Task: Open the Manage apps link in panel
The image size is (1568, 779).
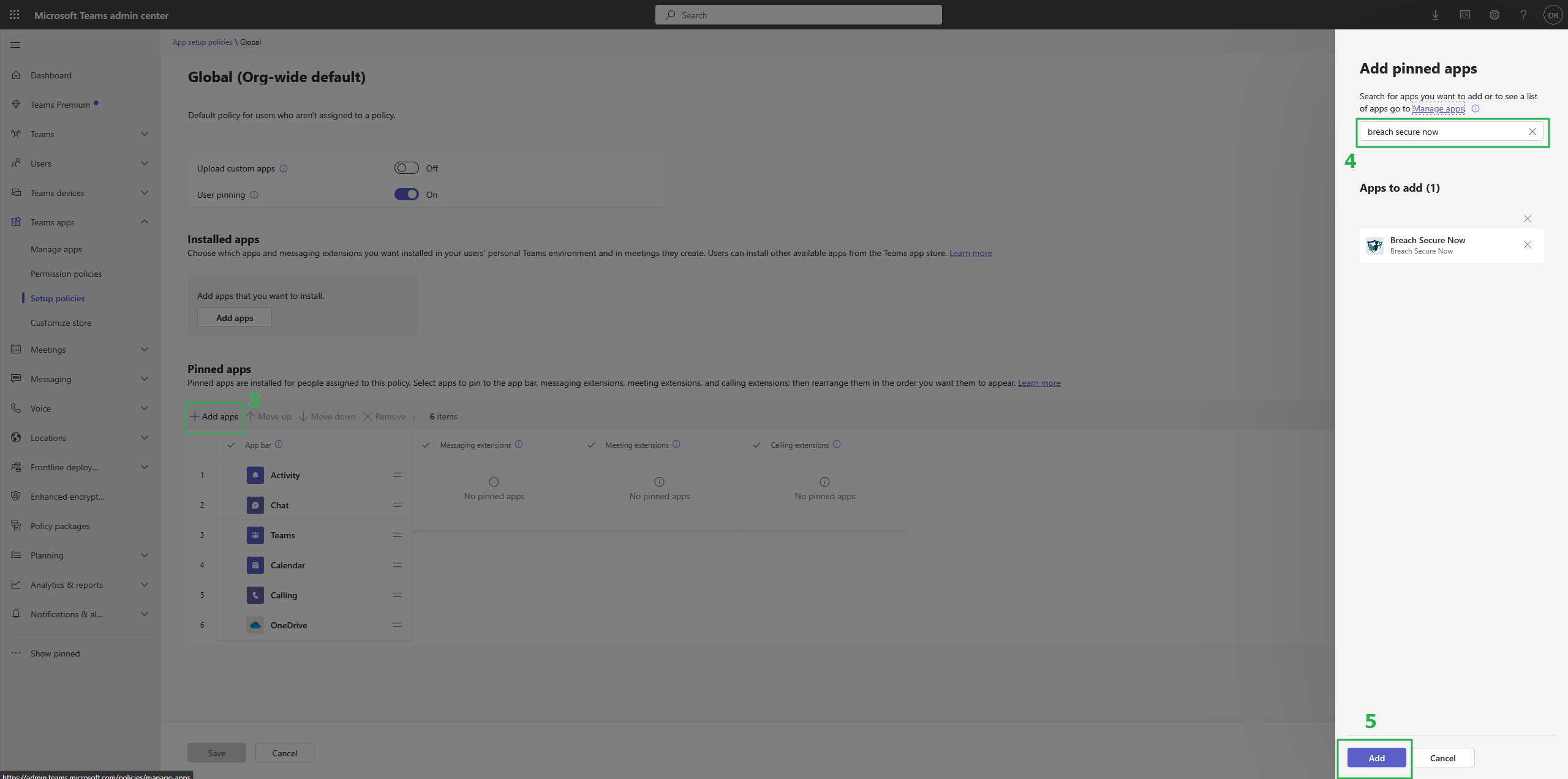Action: coord(1438,108)
